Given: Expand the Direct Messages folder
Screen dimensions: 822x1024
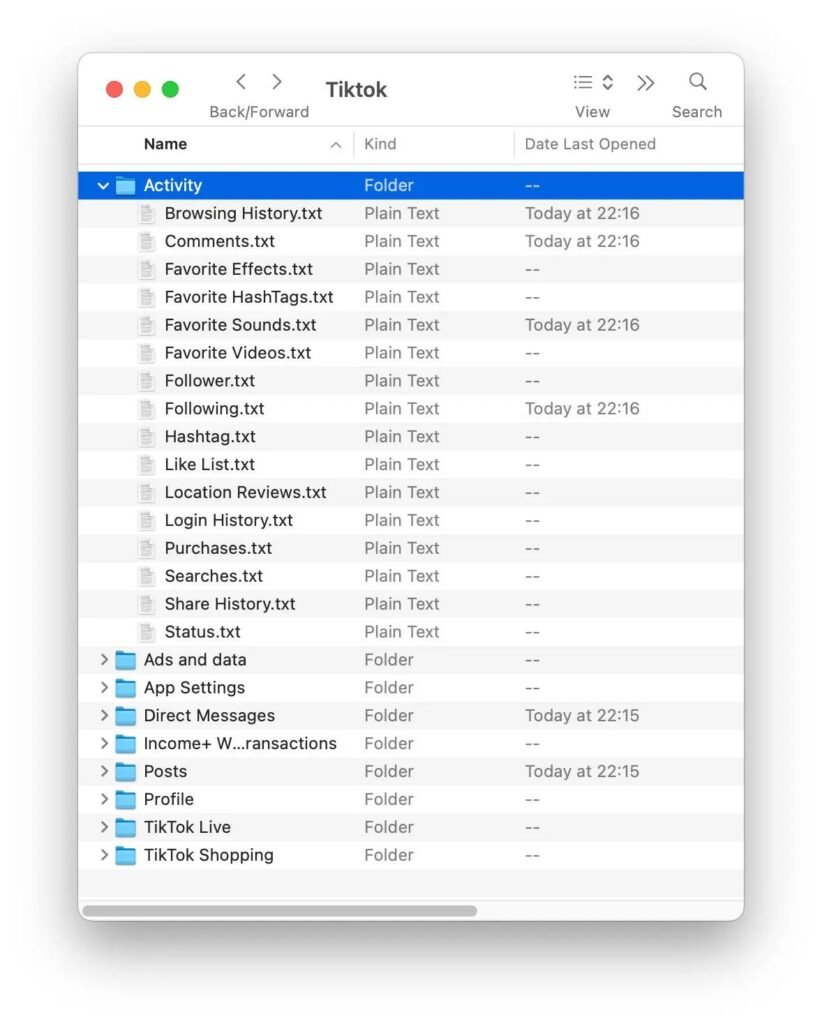Looking at the screenshot, I should coord(104,715).
